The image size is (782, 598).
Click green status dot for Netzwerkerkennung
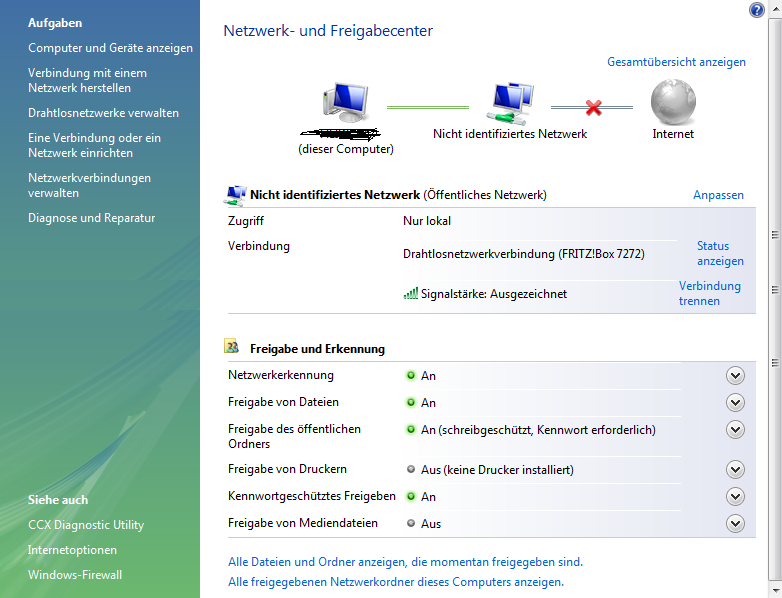[411, 375]
